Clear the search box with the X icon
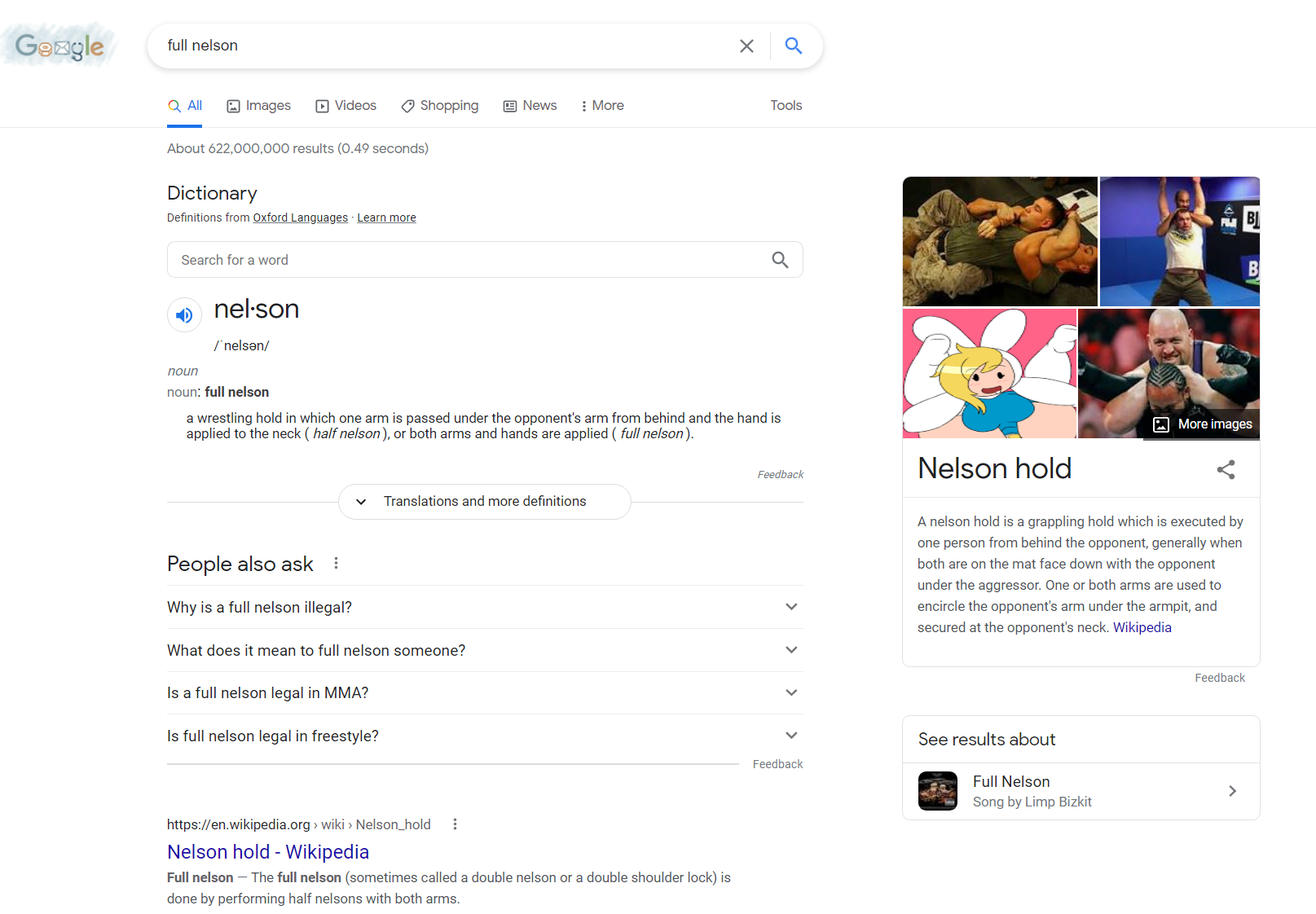The height and width of the screenshot is (914, 1316). click(746, 46)
